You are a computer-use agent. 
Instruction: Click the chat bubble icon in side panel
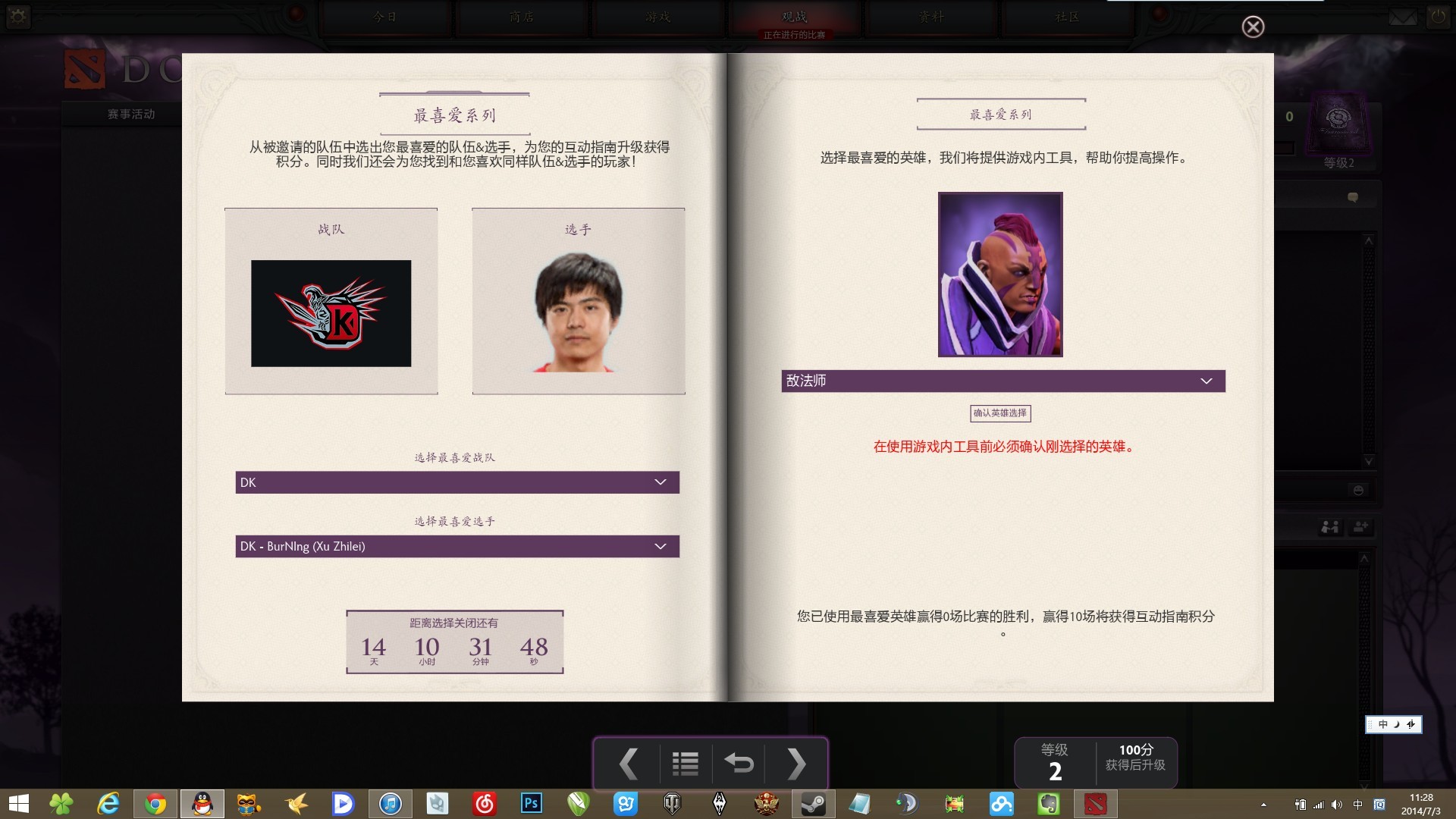(x=1352, y=197)
